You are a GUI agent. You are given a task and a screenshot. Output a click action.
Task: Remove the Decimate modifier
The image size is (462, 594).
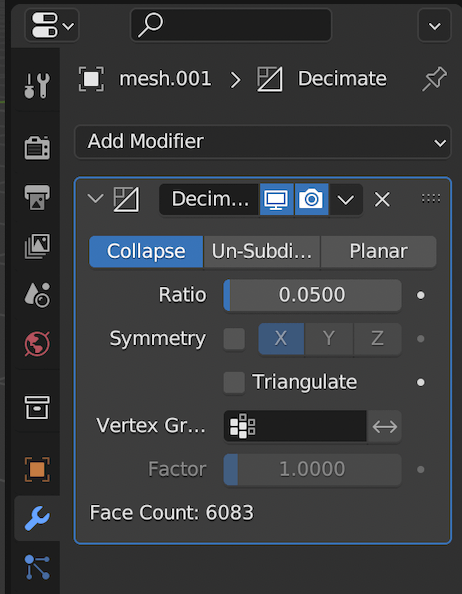click(x=382, y=199)
